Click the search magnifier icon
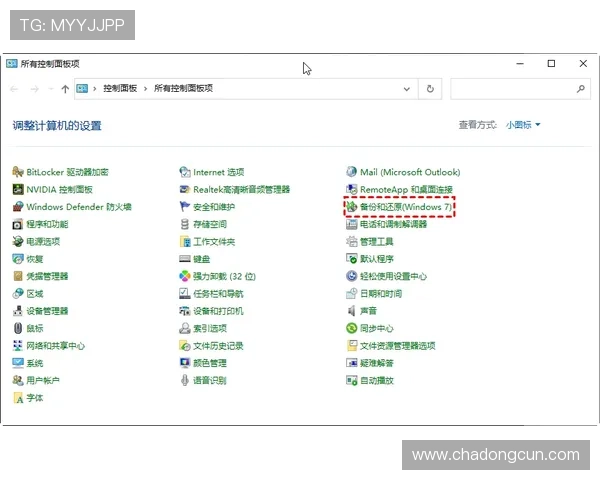The image size is (600, 480). coord(580,89)
